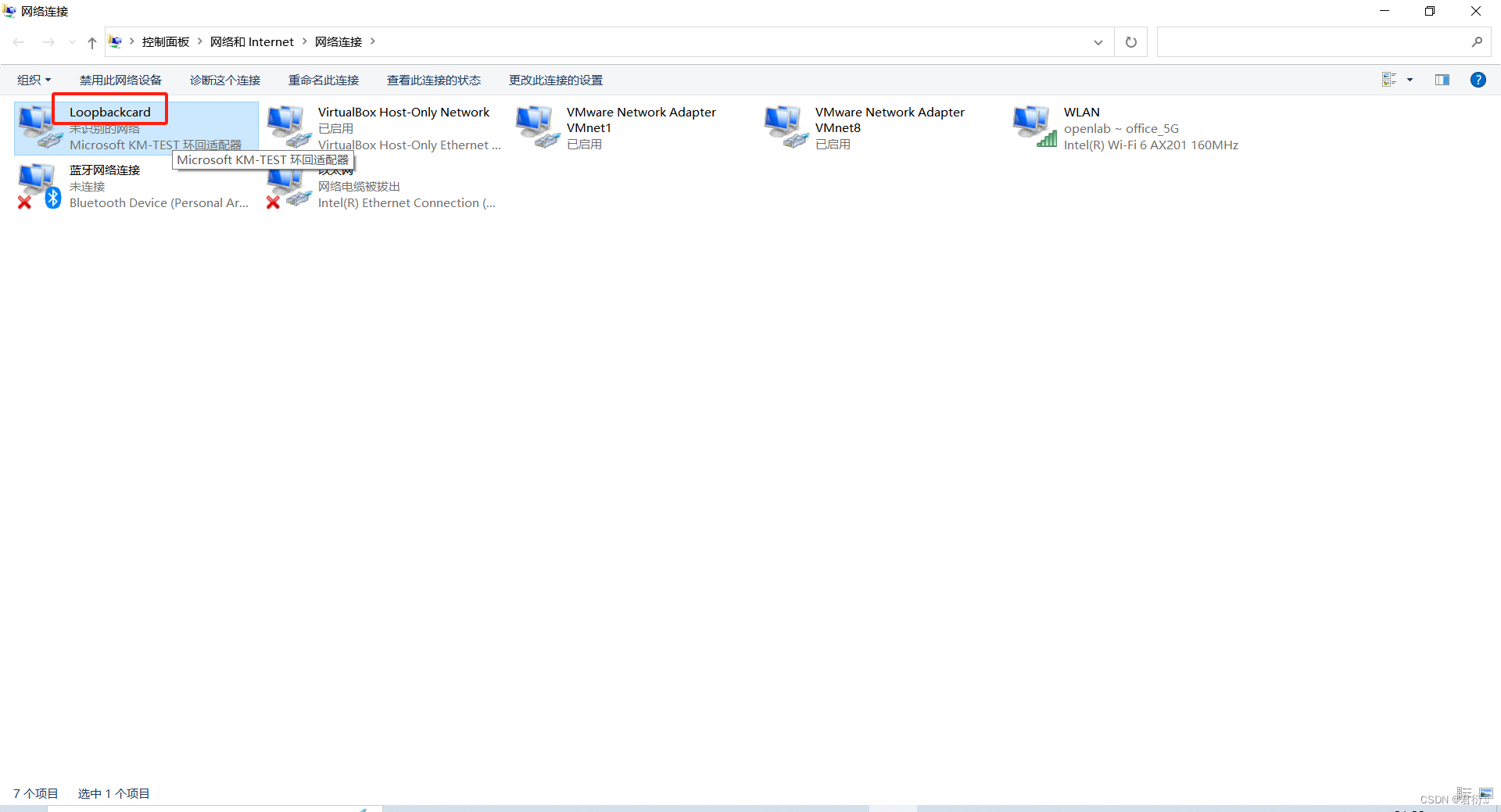Show the preview pane

[1442, 80]
